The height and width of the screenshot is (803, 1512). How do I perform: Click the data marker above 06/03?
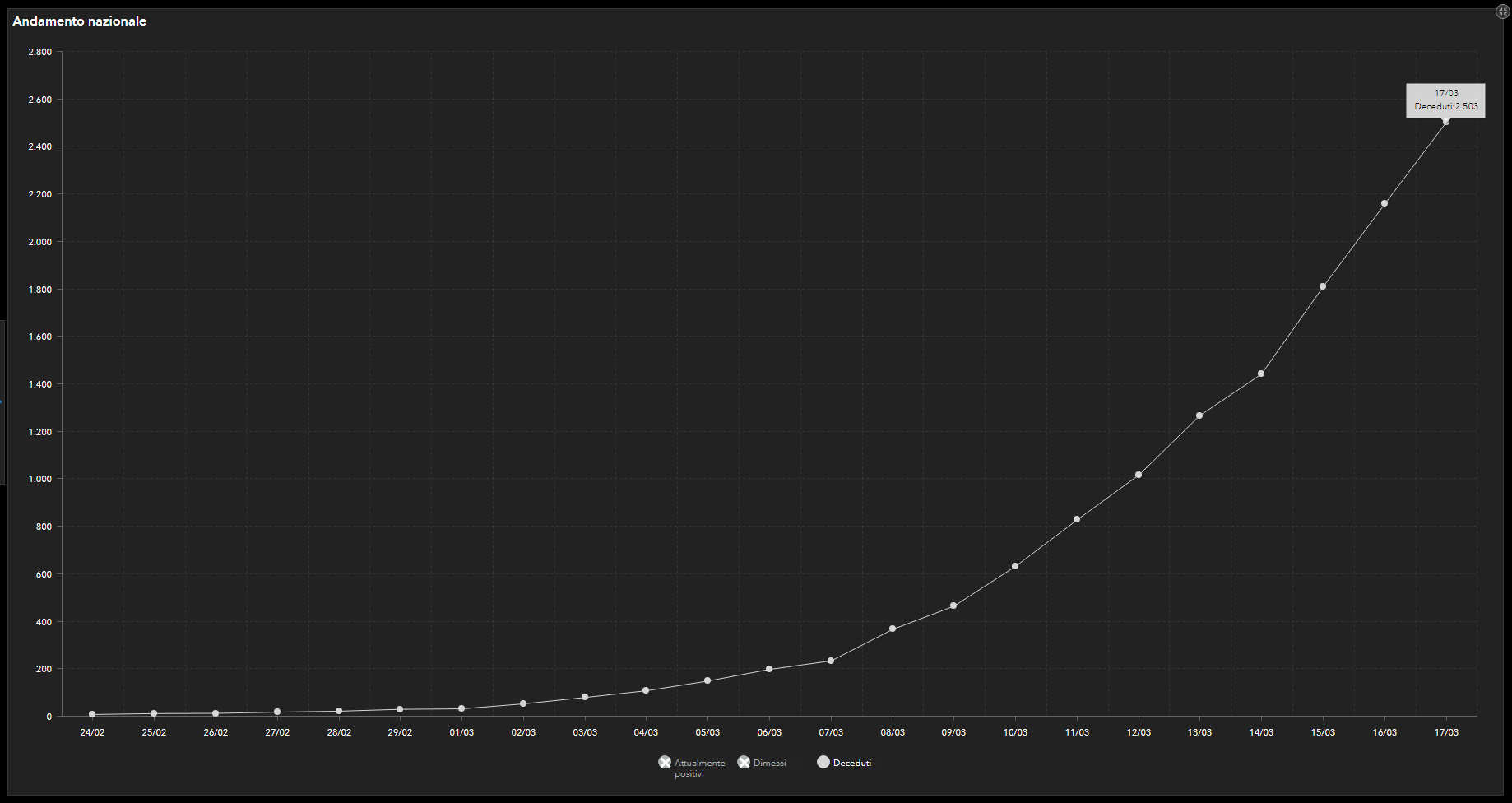tap(769, 669)
